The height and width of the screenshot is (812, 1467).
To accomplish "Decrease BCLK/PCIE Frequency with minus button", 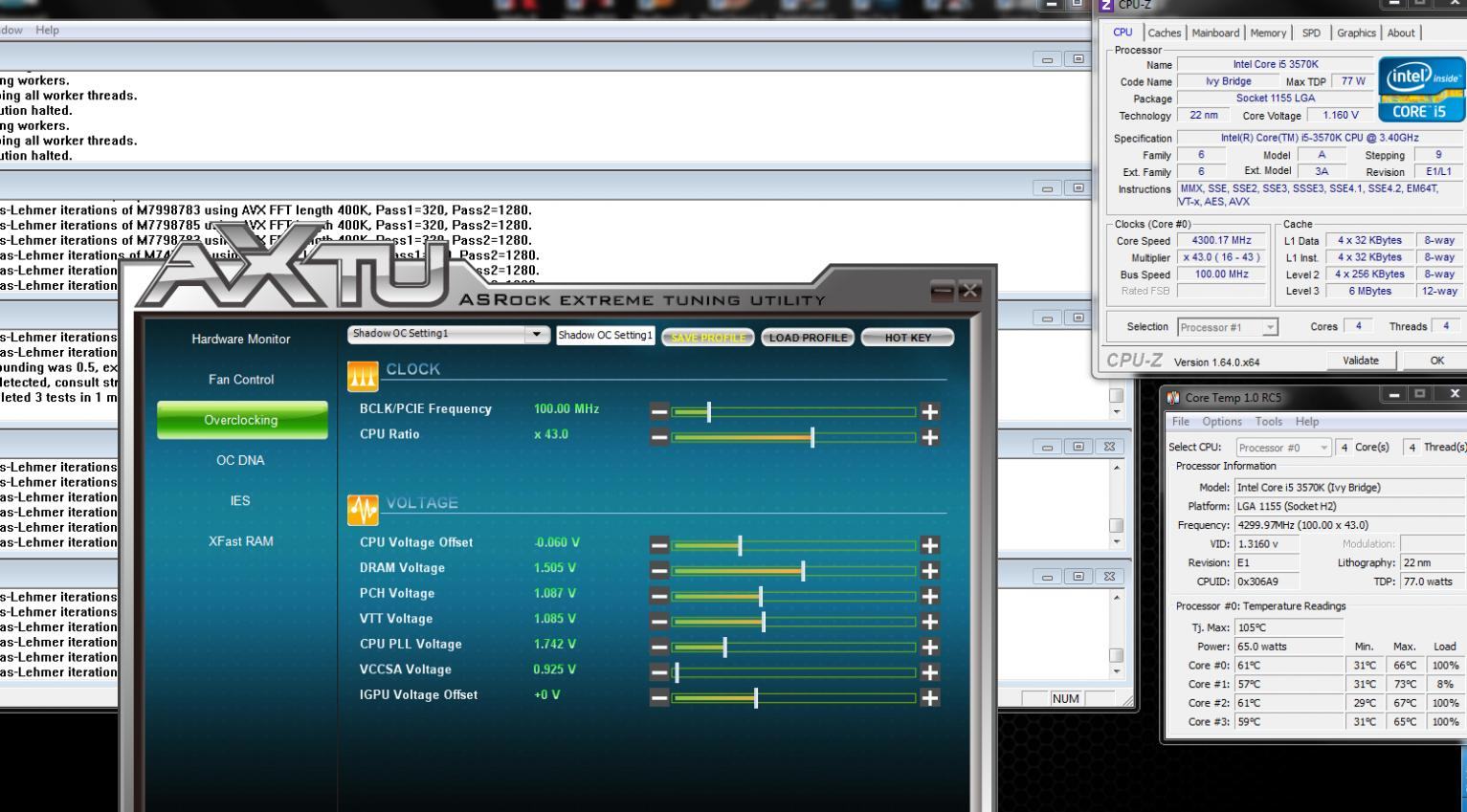I will (x=659, y=412).
